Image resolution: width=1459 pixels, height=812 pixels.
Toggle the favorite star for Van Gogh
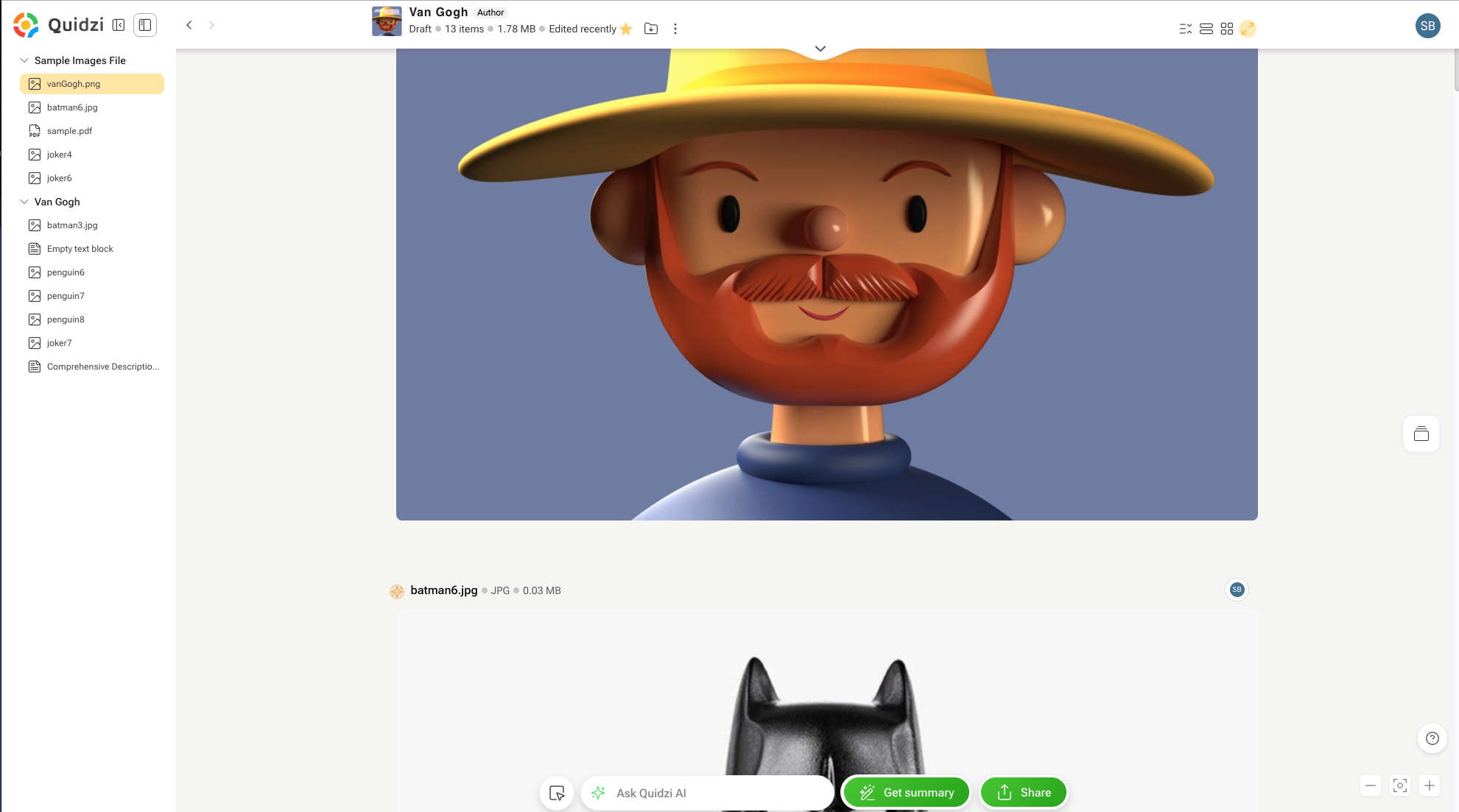click(626, 29)
